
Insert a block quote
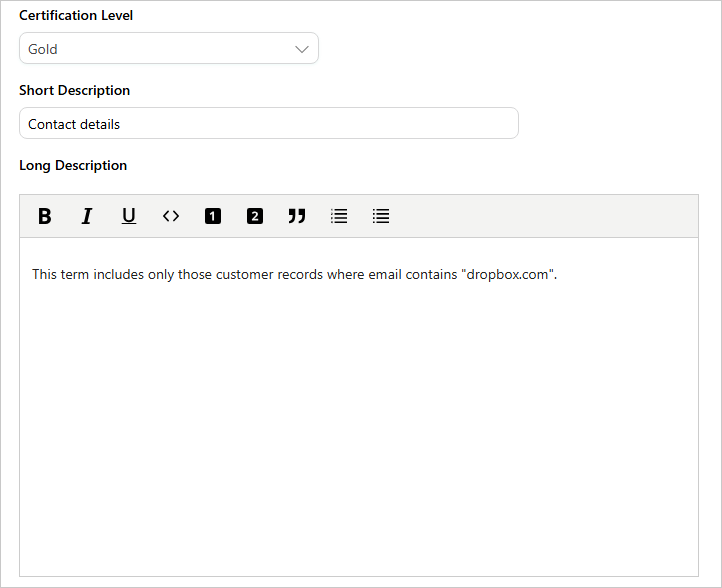pyautogui.click(x=297, y=216)
